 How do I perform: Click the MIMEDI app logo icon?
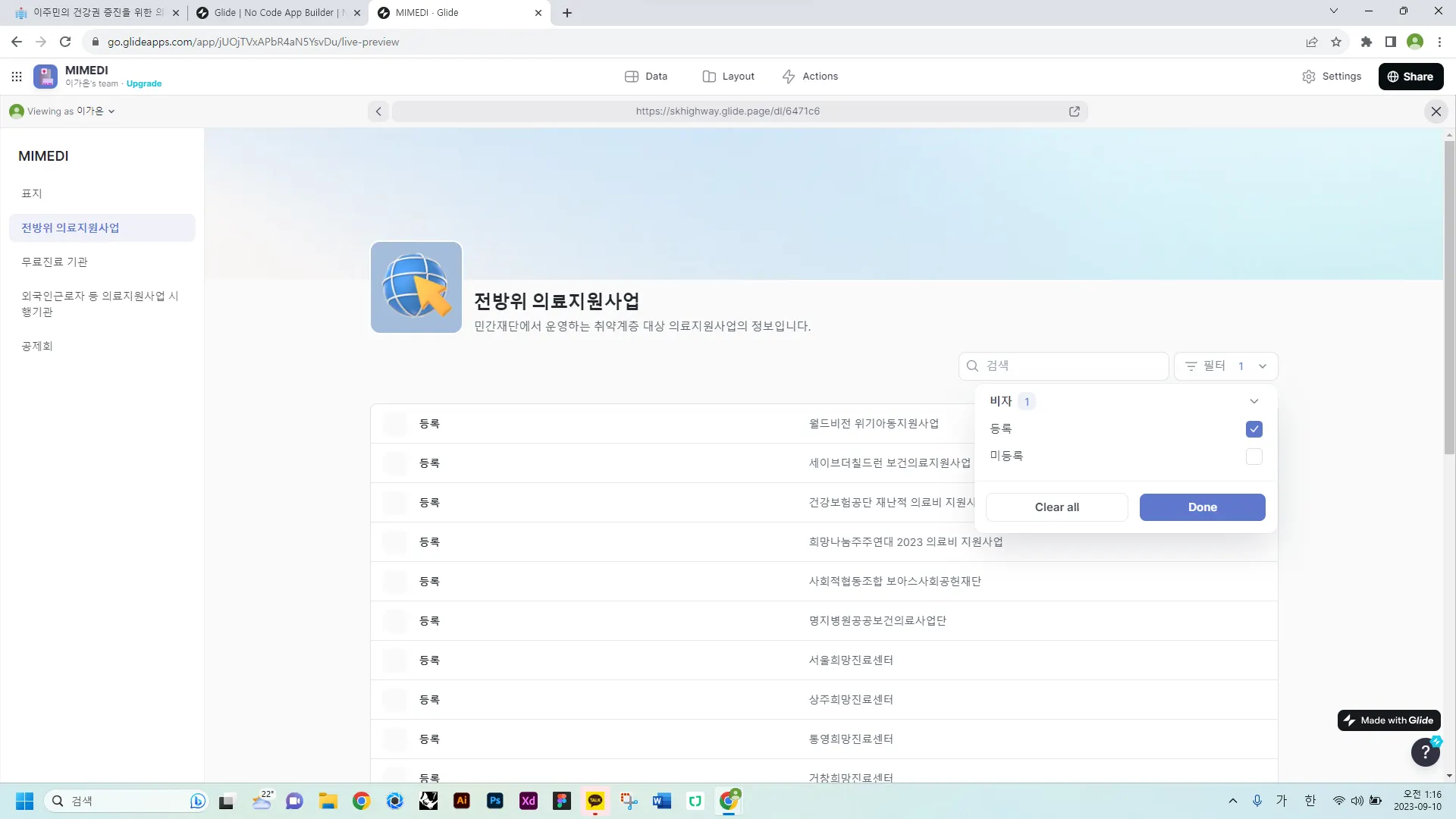pyautogui.click(x=45, y=77)
